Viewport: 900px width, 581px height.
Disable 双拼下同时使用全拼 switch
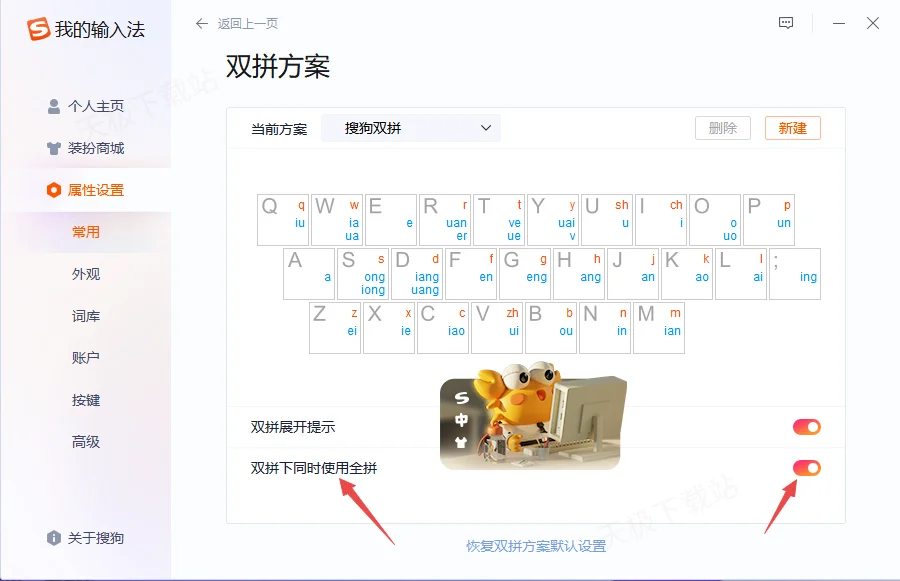[806, 468]
